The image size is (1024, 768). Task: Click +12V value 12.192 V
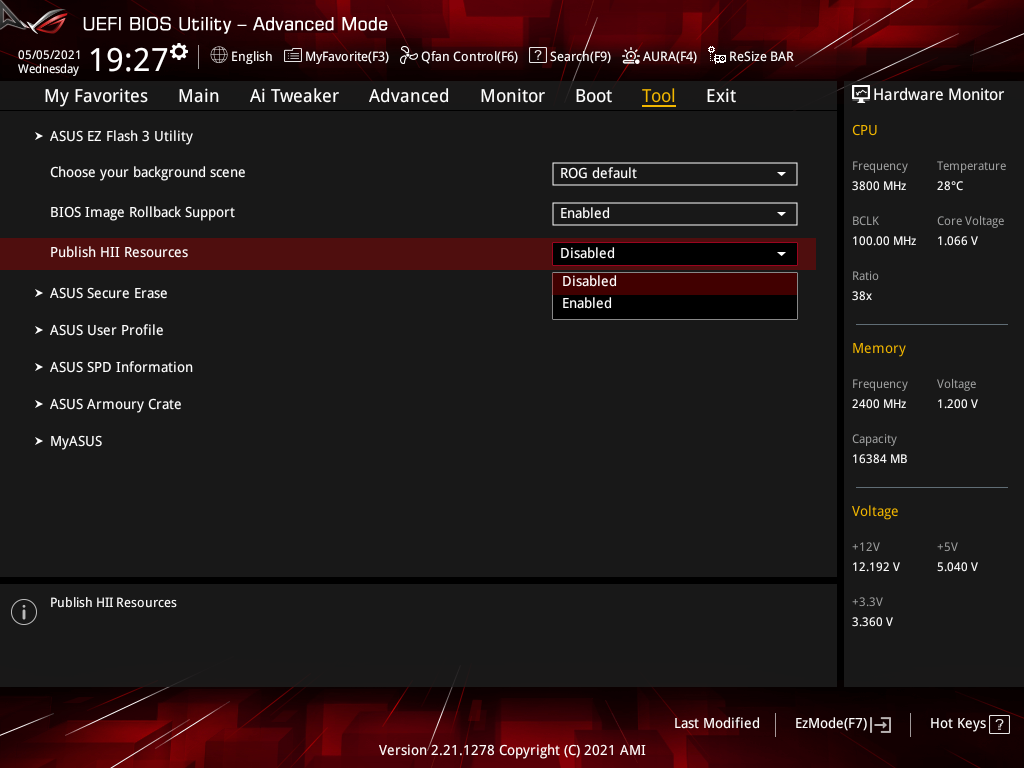875,566
